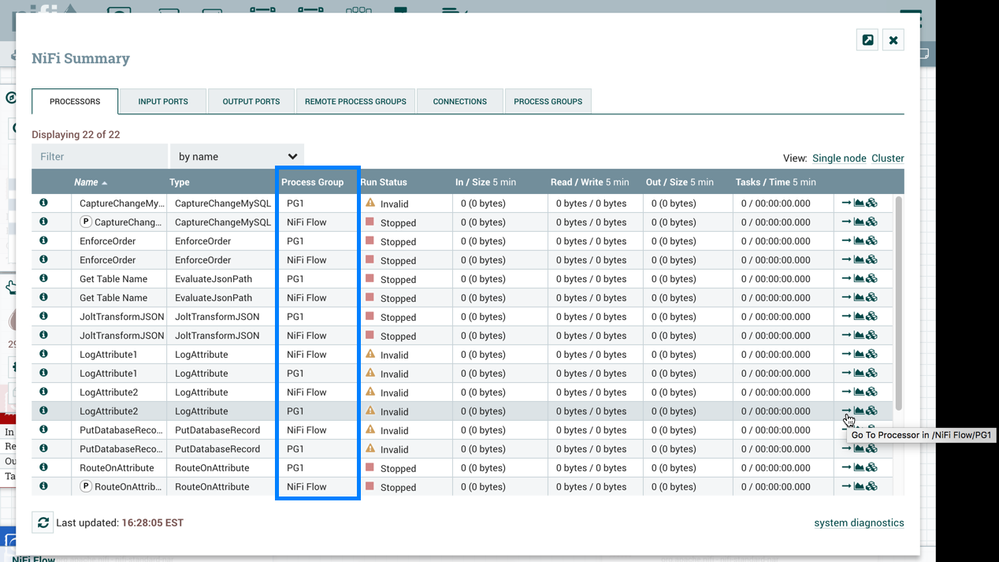Screen dimensions: 999x562
Task: Open the 'by name' filter type dropdown
Action: point(237,157)
